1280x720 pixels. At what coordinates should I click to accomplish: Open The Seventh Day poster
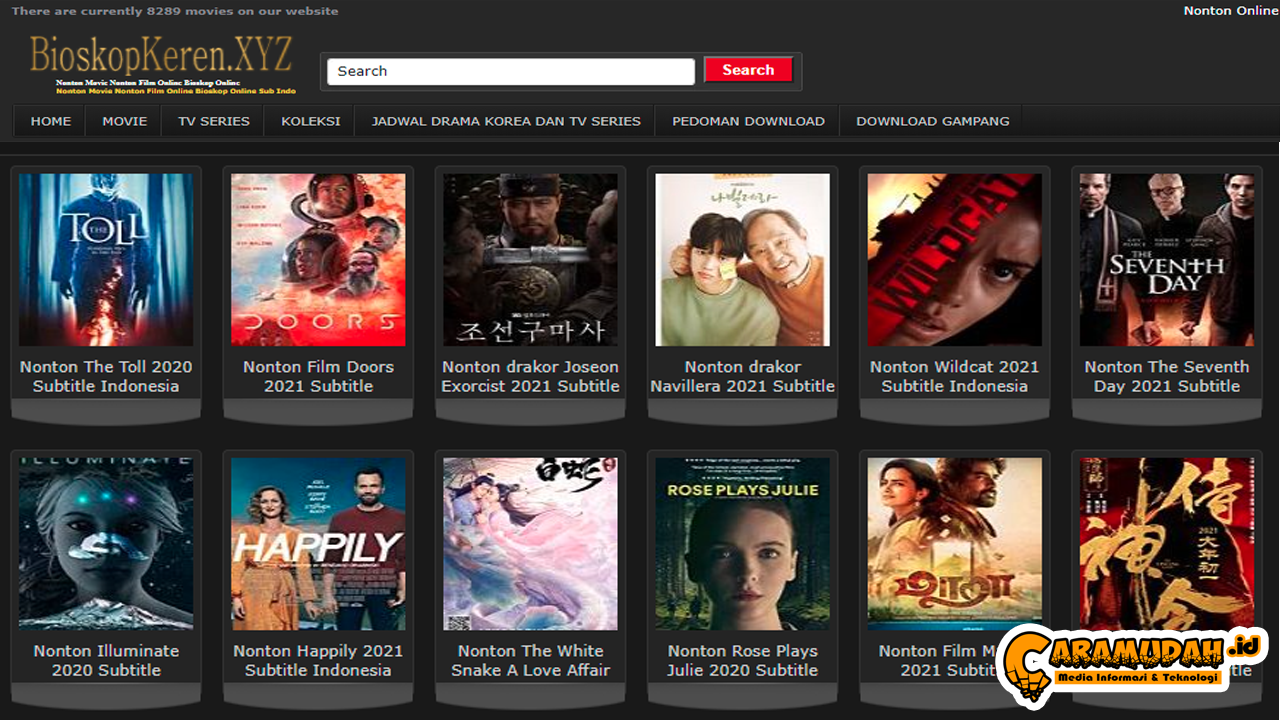click(x=1166, y=260)
